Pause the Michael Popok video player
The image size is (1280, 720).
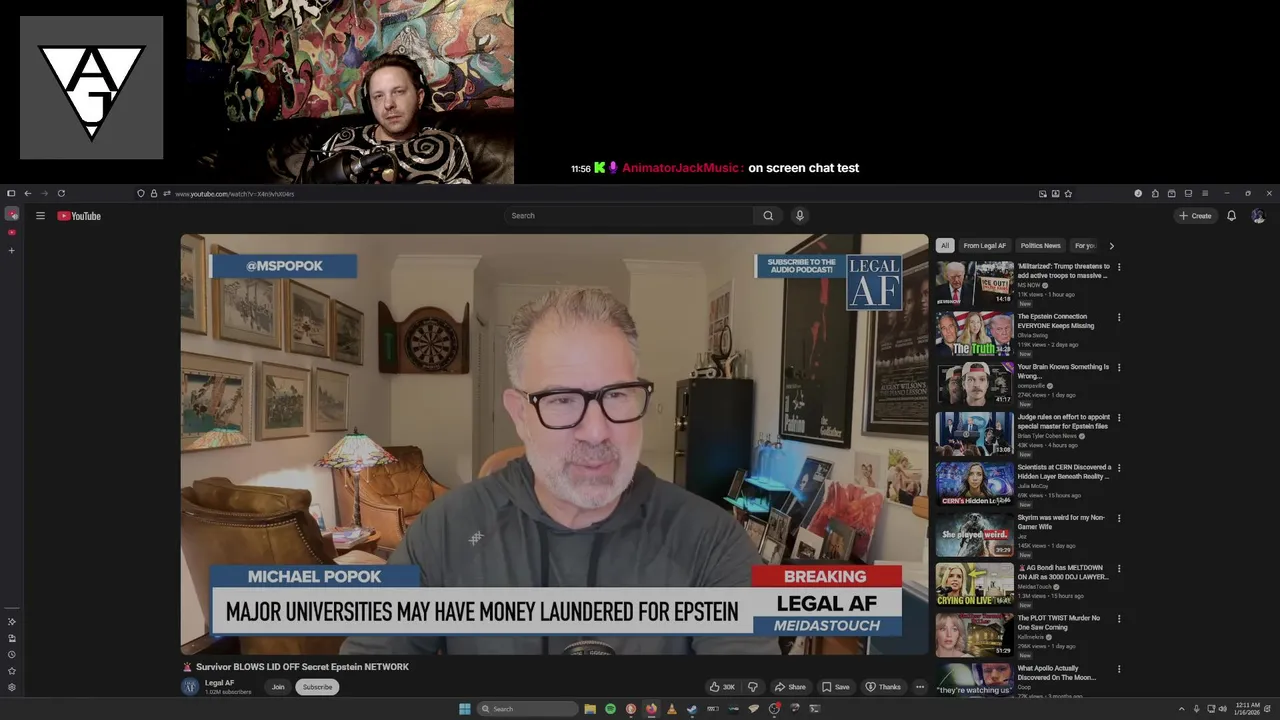554,444
